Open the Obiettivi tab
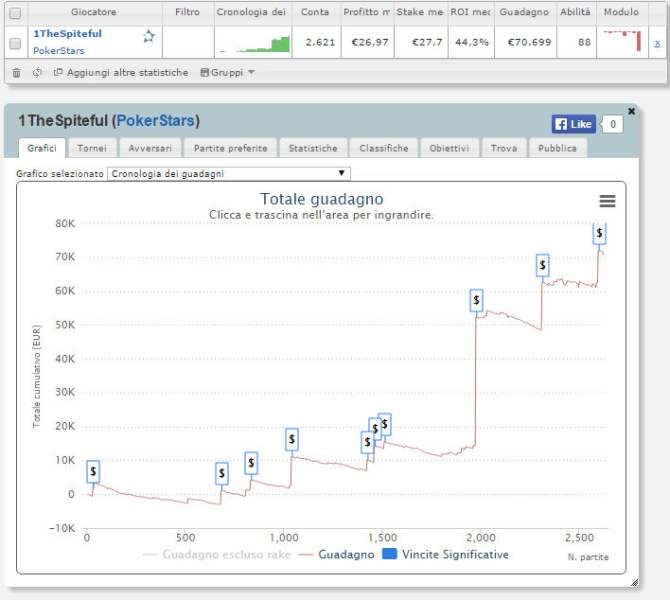This screenshot has height=600, width=670. [449, 148]
